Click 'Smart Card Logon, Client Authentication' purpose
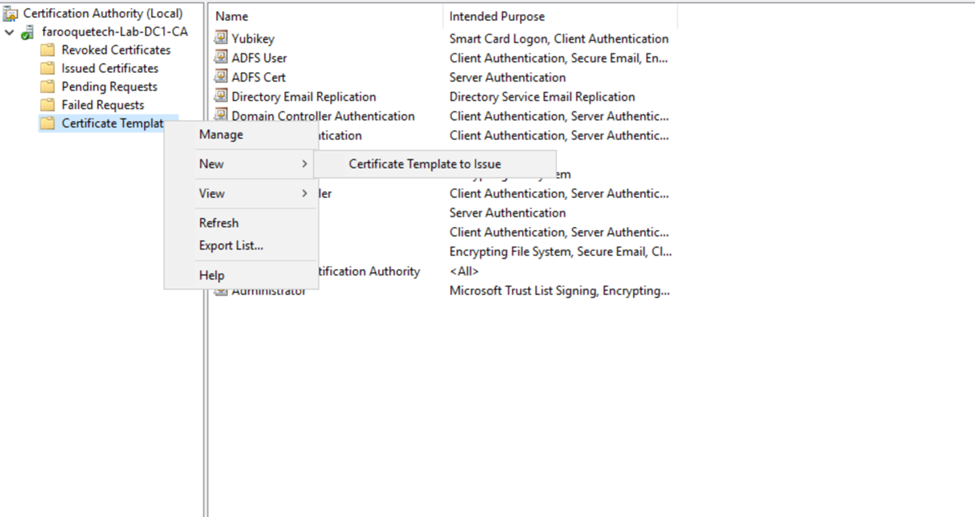The image size is (975, 517). [x=558, y=39]
